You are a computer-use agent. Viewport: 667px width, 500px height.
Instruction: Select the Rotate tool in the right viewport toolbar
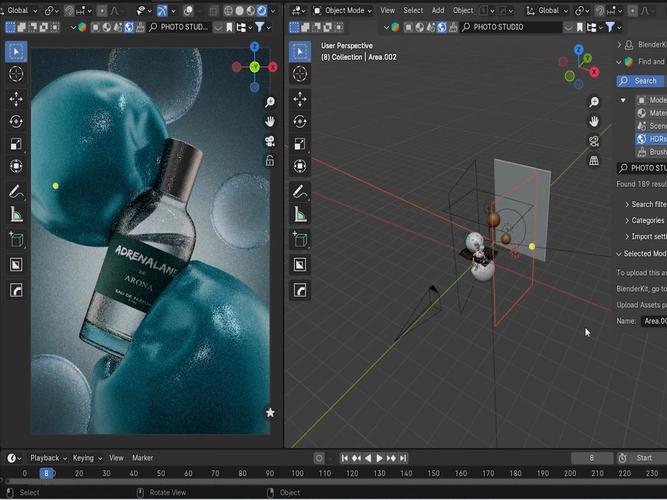[x=300, y=122]
